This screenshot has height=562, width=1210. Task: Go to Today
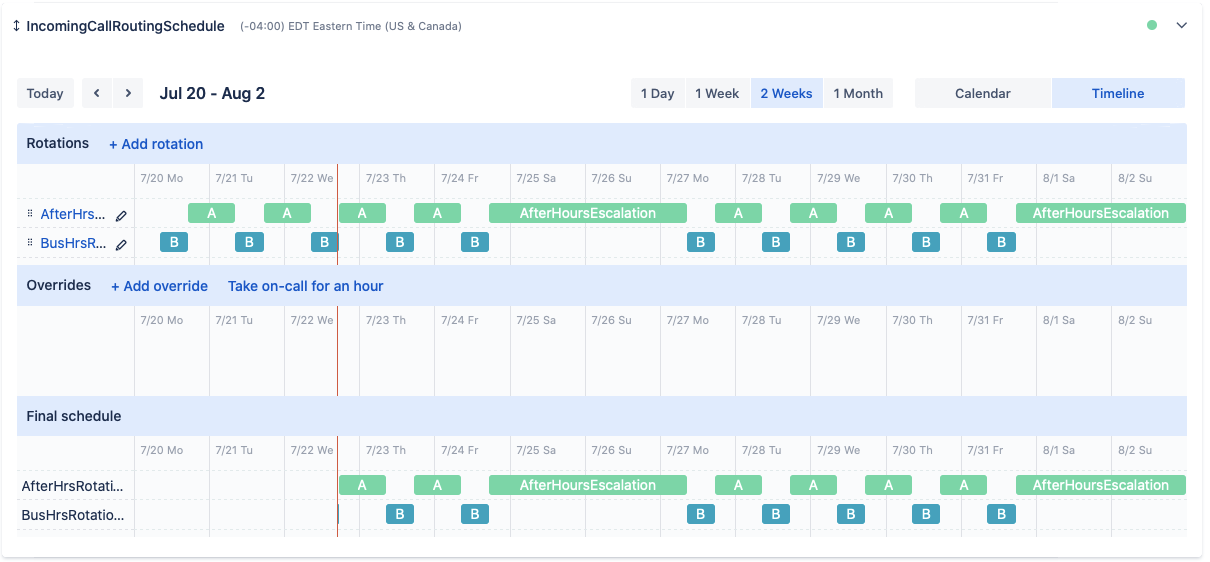click(45, 93)
